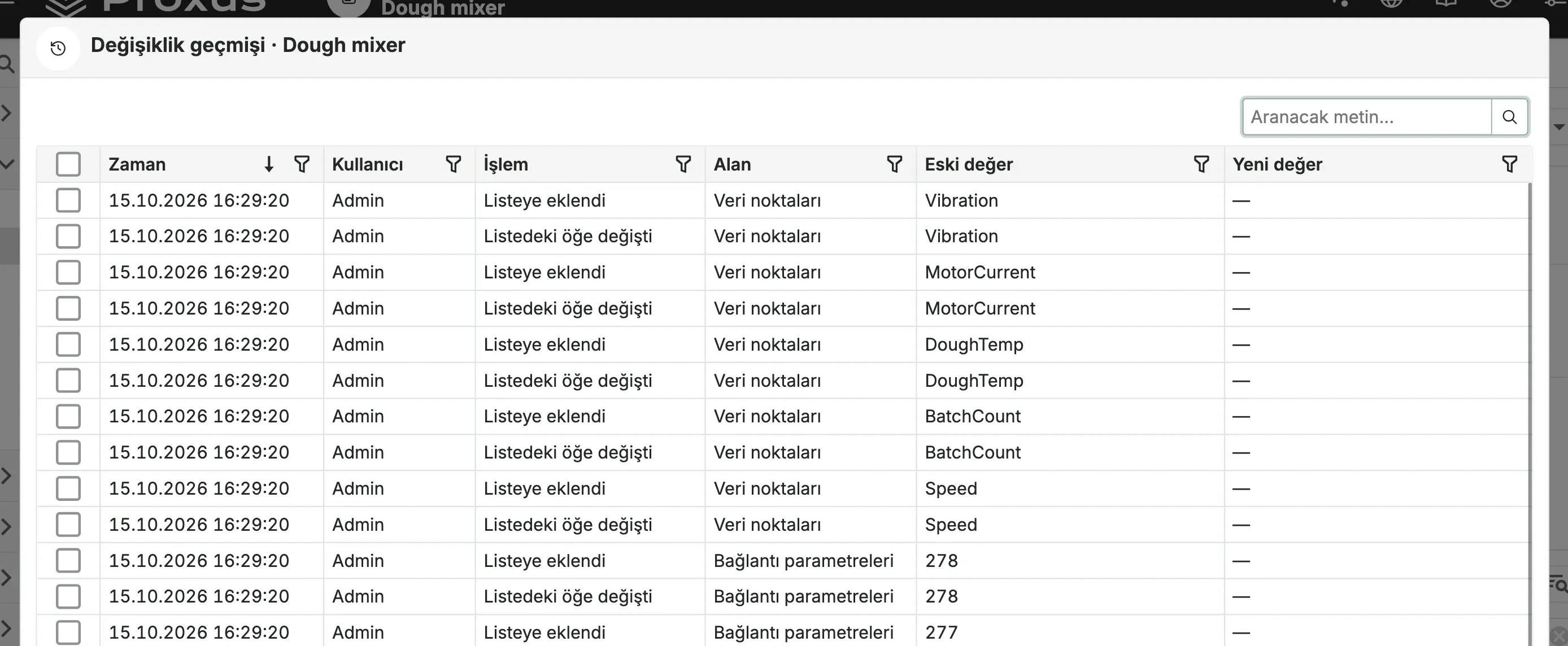Select the BatchCount Listedeki öğe değişti row
This screenshot has width=1568, height=646.
coord(783,452)
